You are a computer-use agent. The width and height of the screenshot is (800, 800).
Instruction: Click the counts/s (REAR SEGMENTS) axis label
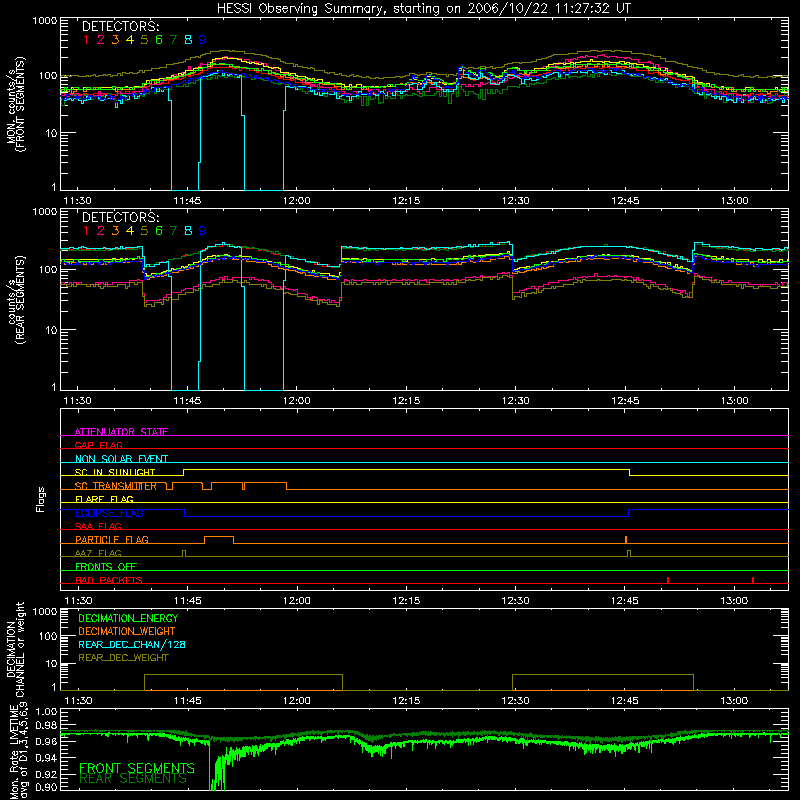(15, 300)
